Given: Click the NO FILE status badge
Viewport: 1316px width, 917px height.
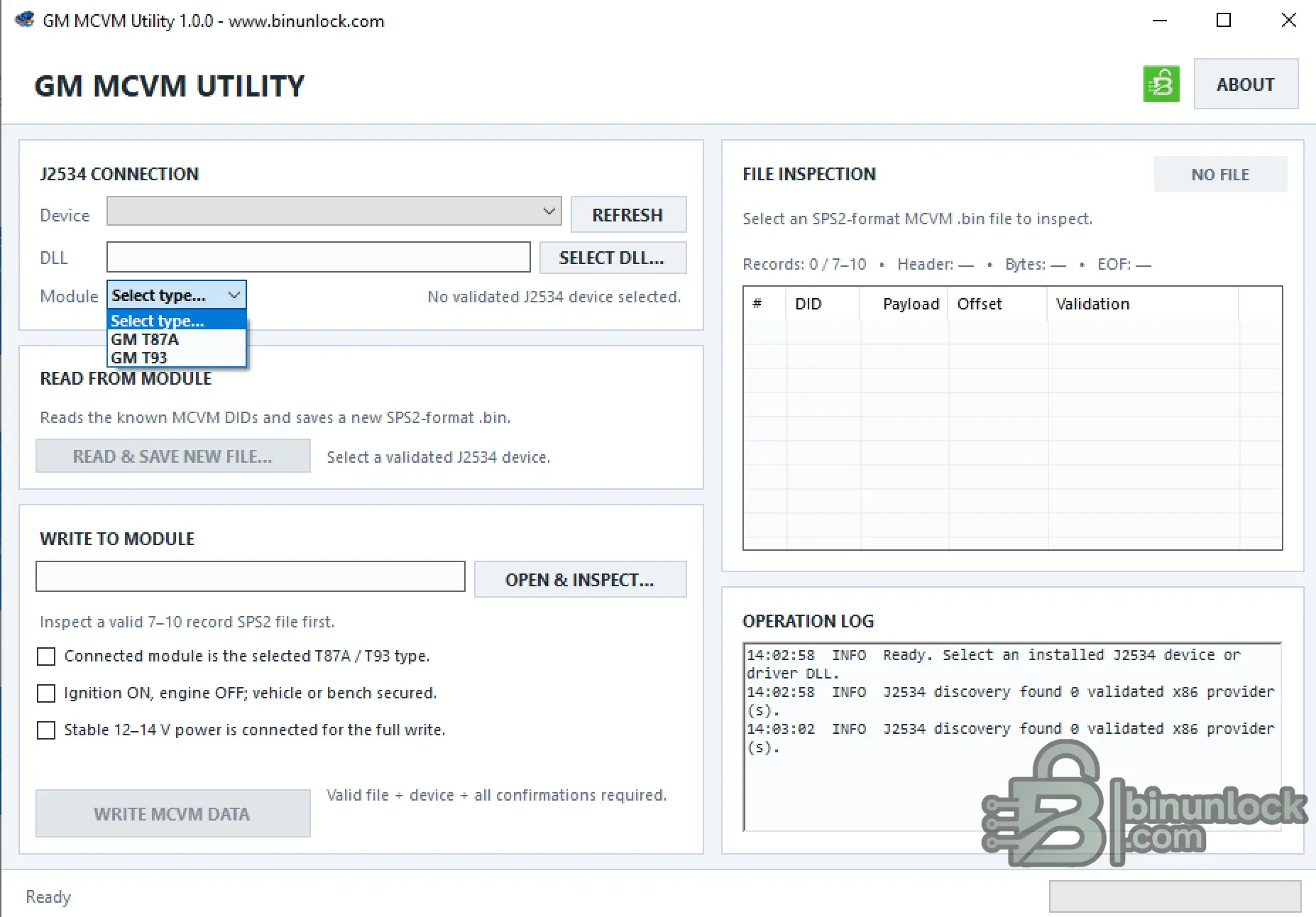Looking at the screenshot, I should point(1220,174).
